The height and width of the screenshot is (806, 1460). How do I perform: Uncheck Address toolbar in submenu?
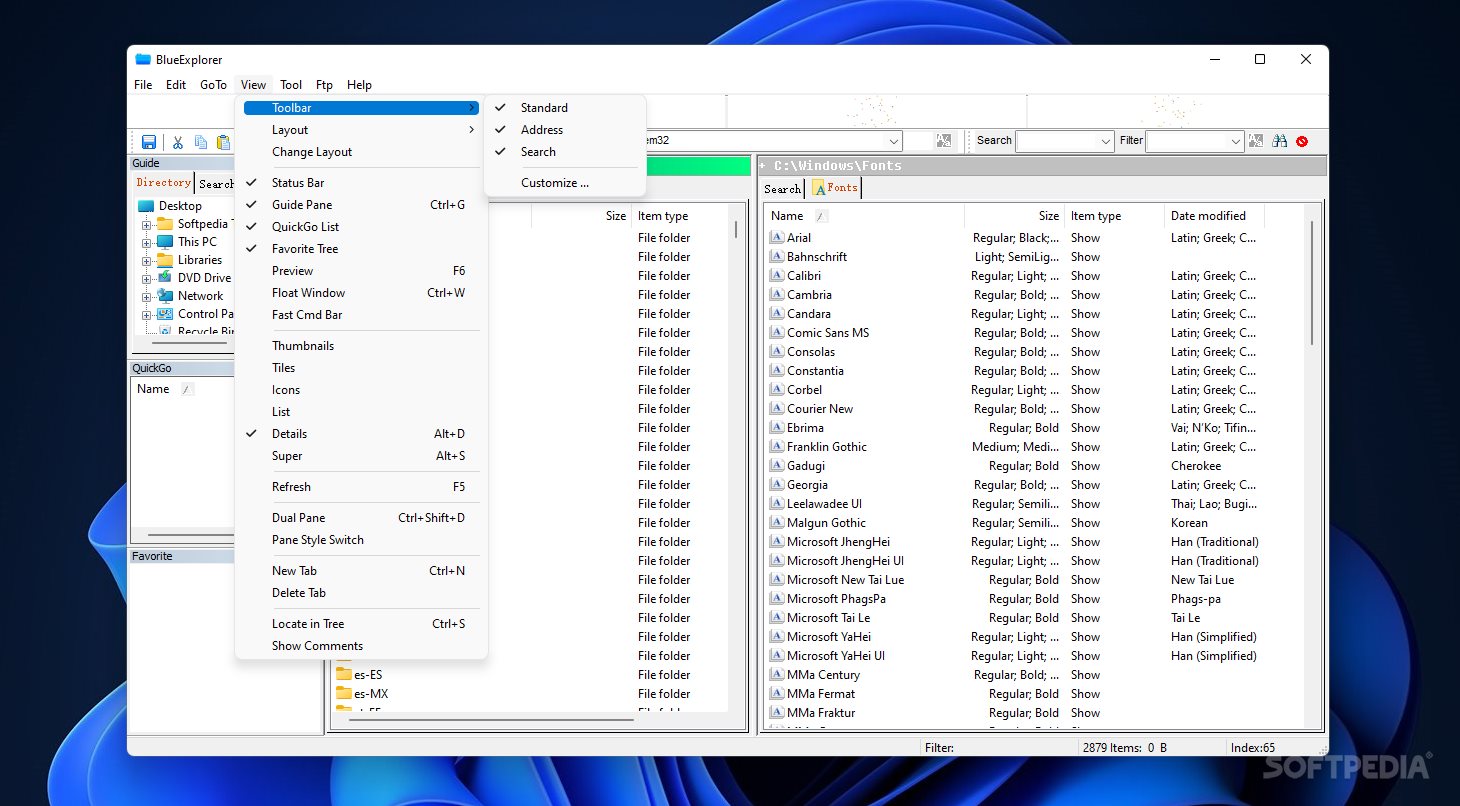click(565, 130)
